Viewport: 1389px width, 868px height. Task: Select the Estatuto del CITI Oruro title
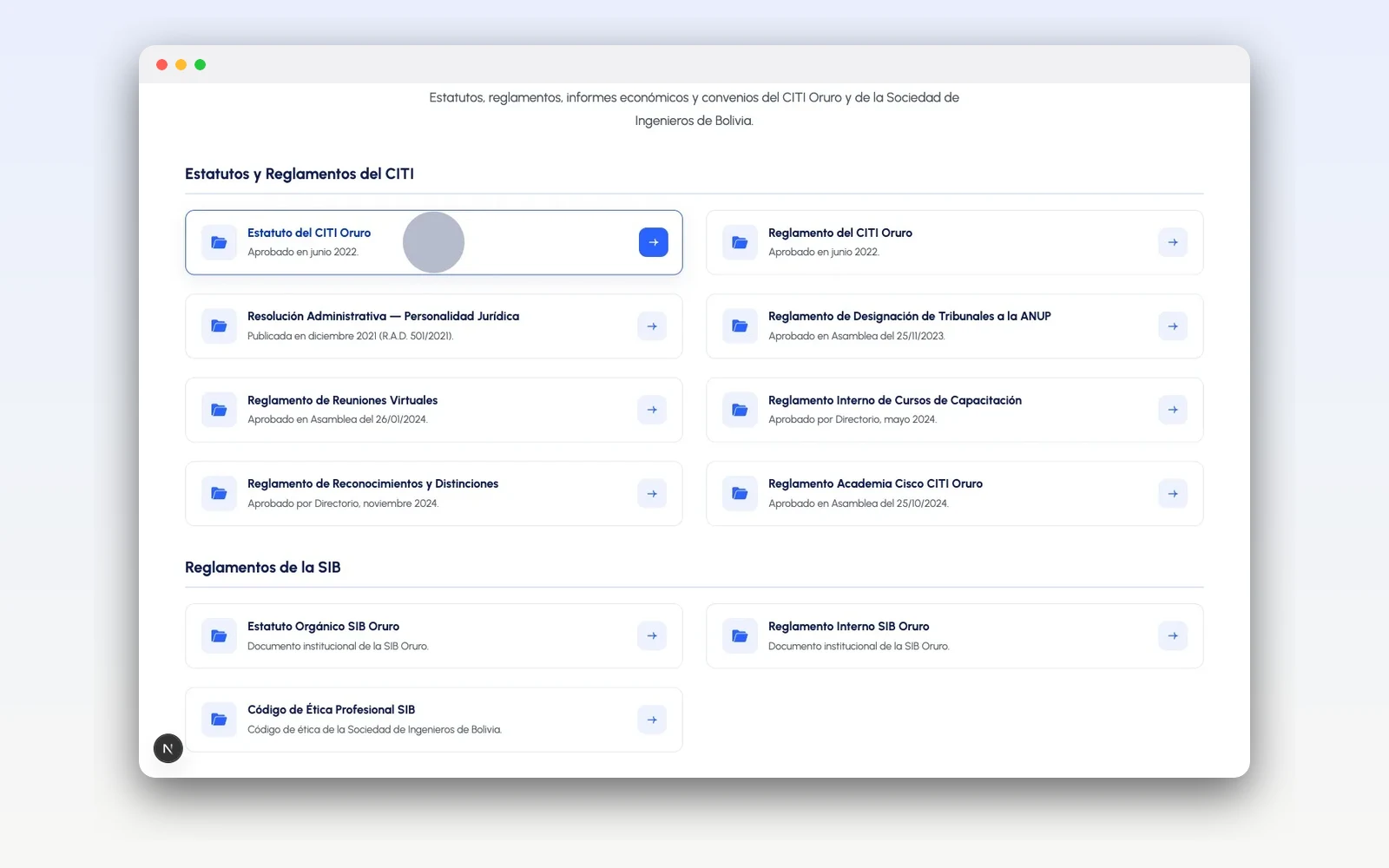tap(309, 233)
